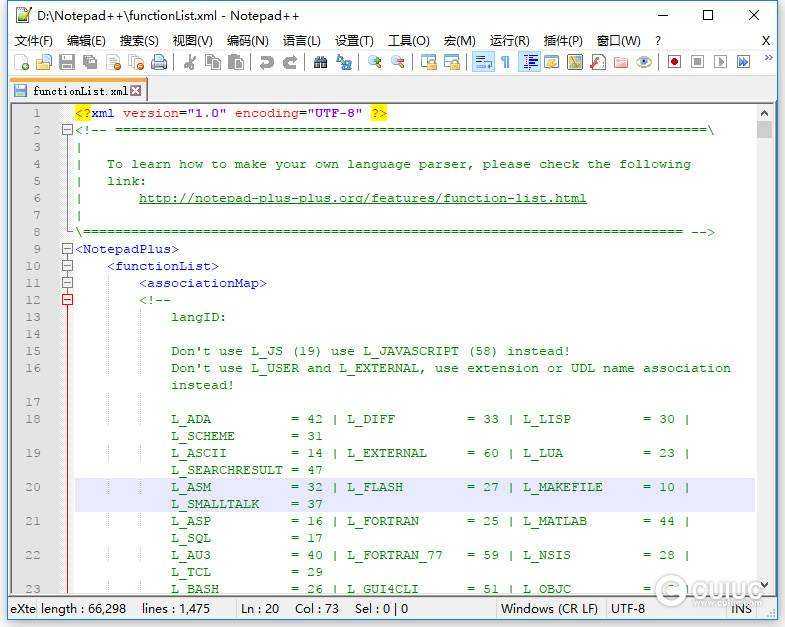Open the 编辑(E) menu
785x627 pixels.
[86, 41]
